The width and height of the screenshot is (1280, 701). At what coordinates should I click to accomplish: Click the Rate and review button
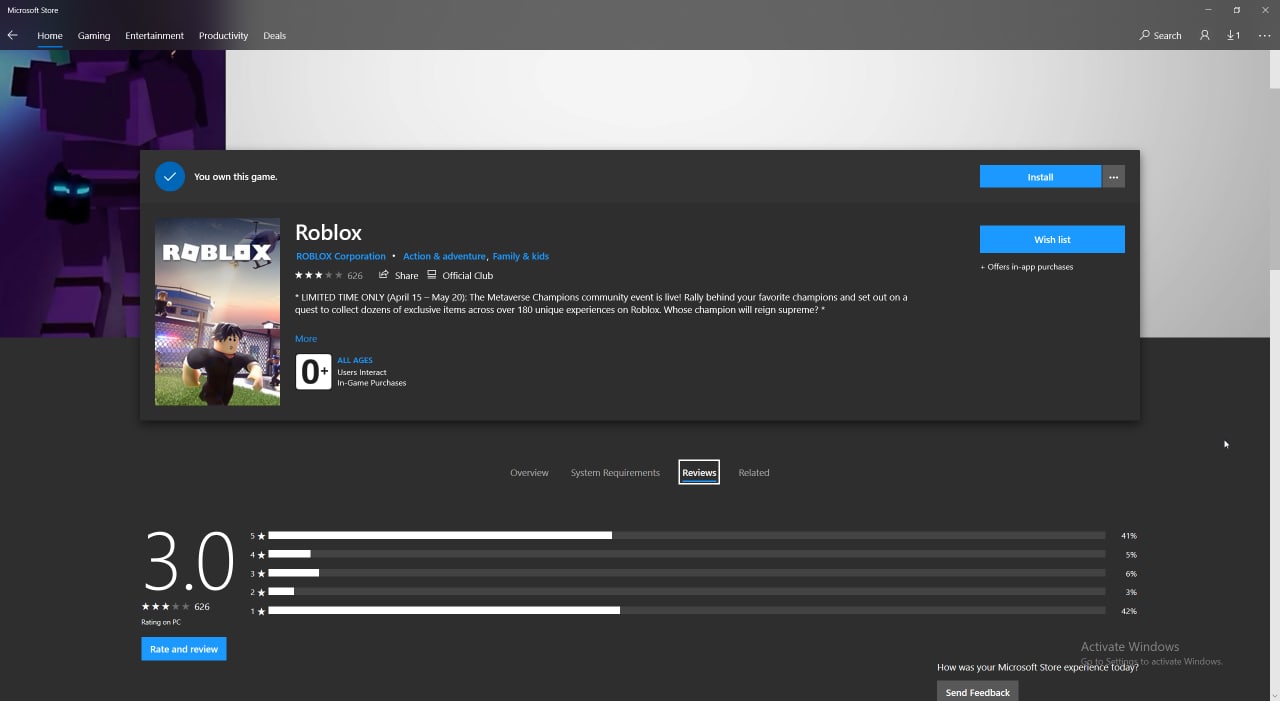tap(184, 649)
